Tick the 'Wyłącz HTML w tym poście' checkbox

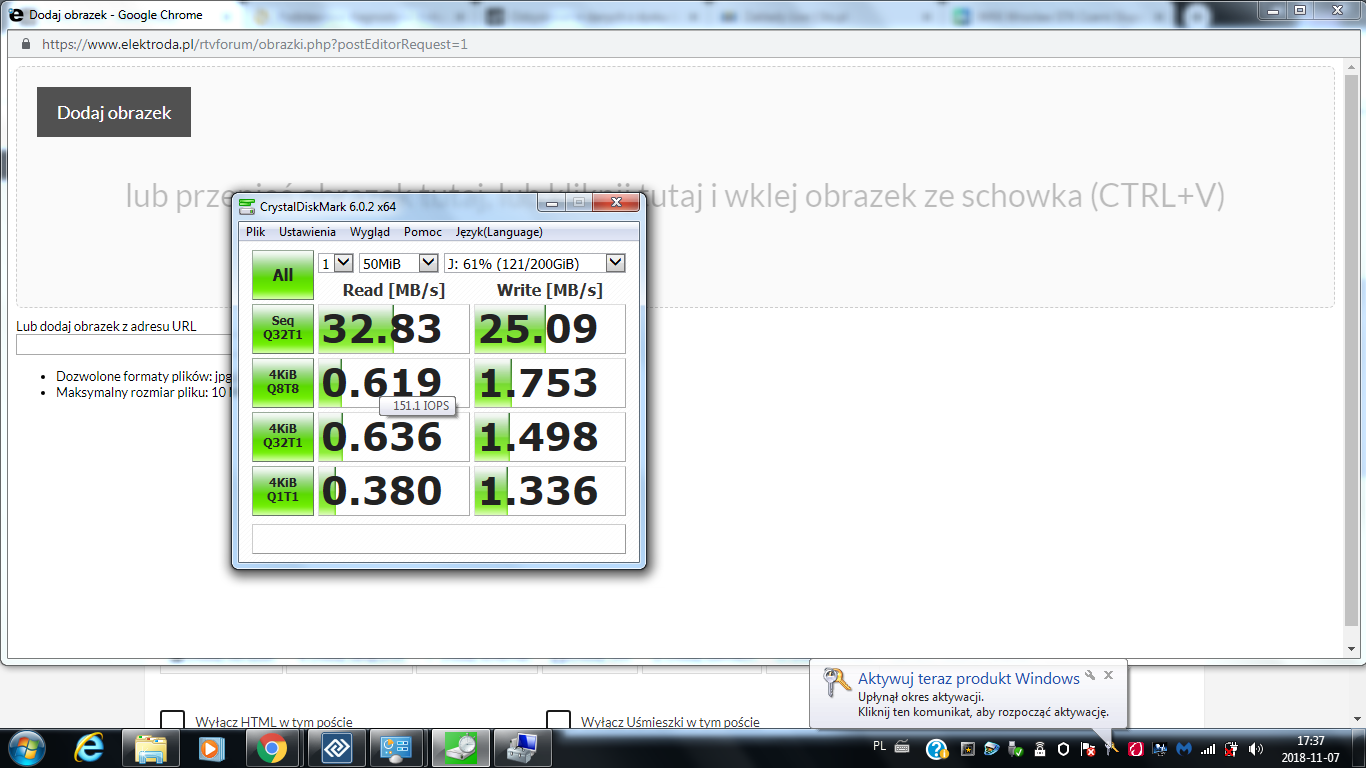tap(173, 721)
